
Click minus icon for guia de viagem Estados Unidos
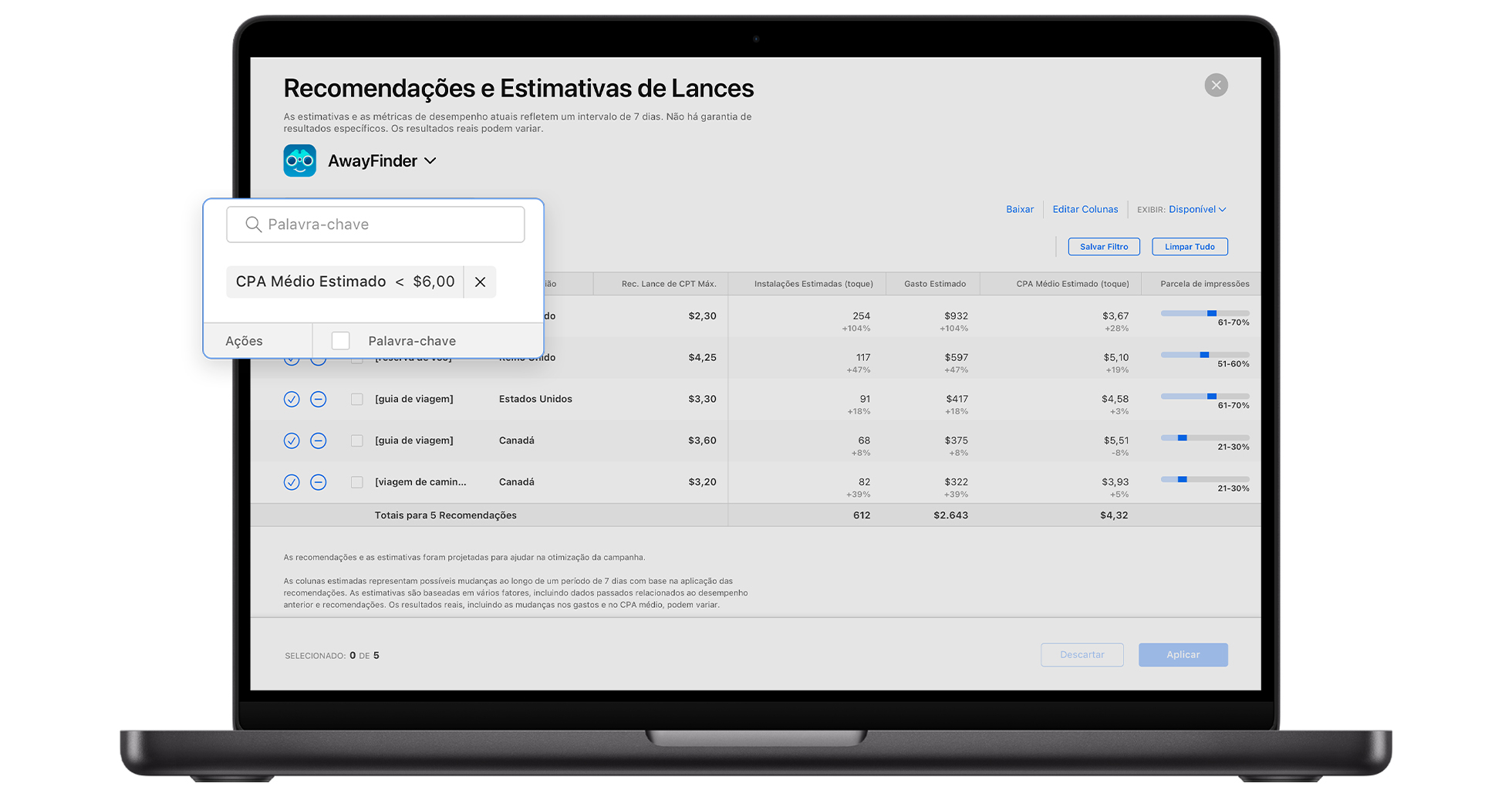[318, 399]
